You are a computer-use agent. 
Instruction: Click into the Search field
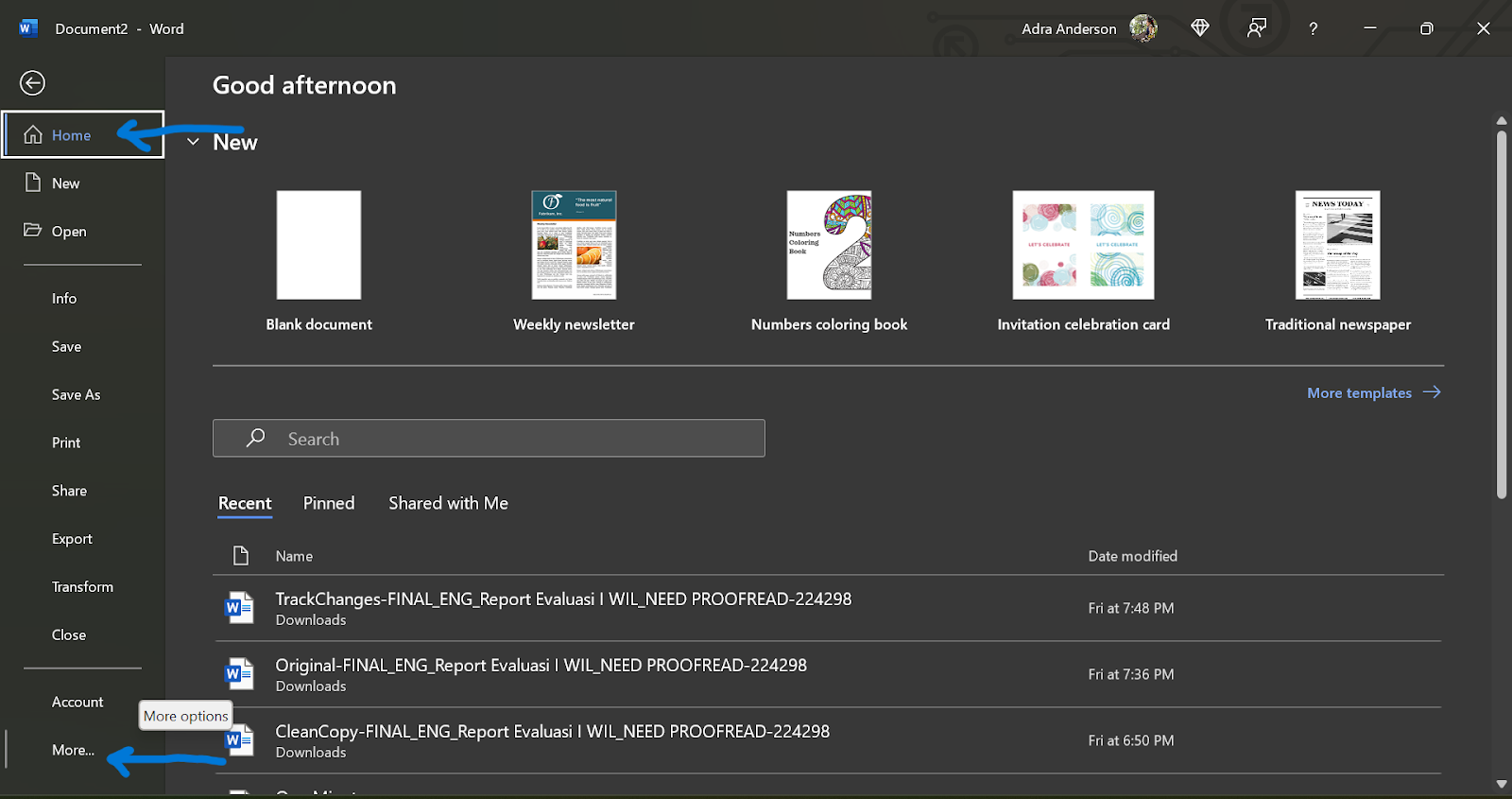(x=489, y=438)
